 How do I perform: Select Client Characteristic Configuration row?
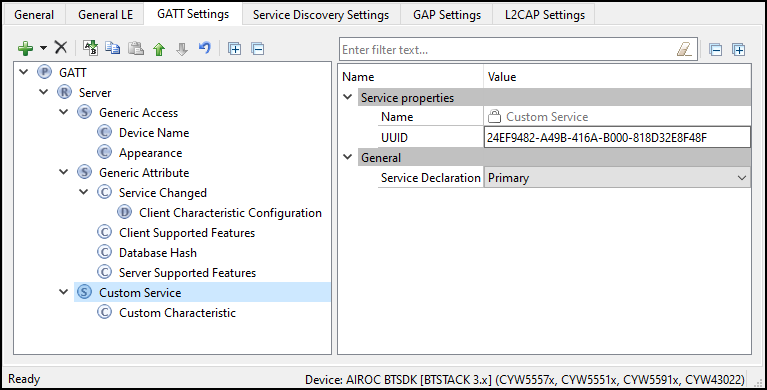(230, 212)
